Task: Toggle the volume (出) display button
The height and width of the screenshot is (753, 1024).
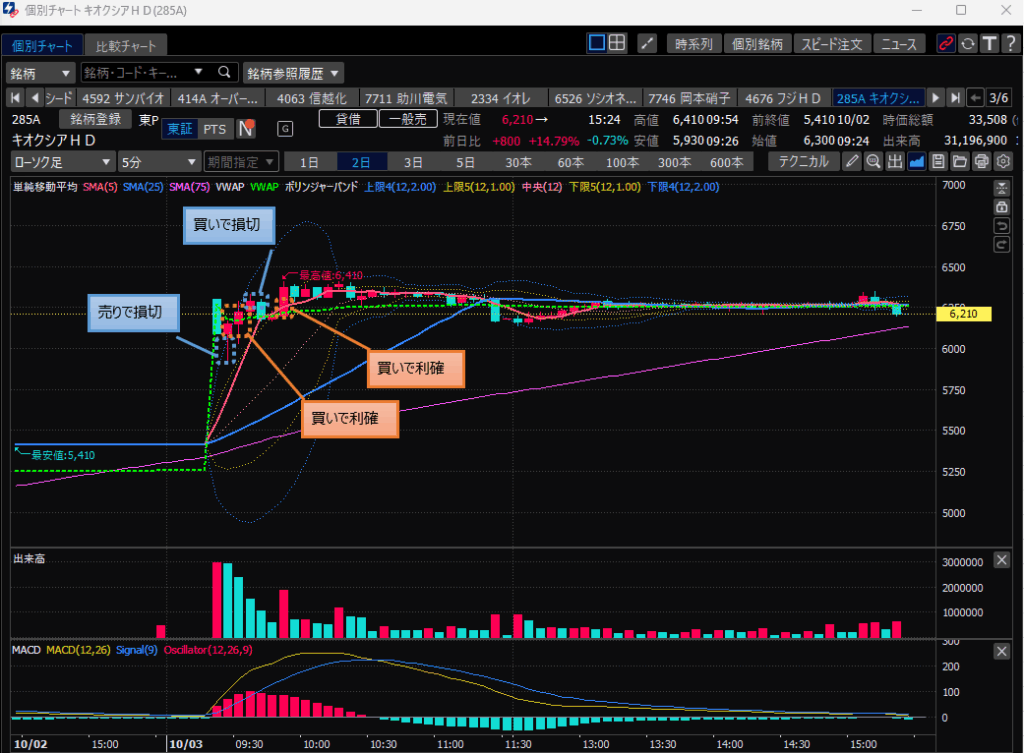Action: 895,161
